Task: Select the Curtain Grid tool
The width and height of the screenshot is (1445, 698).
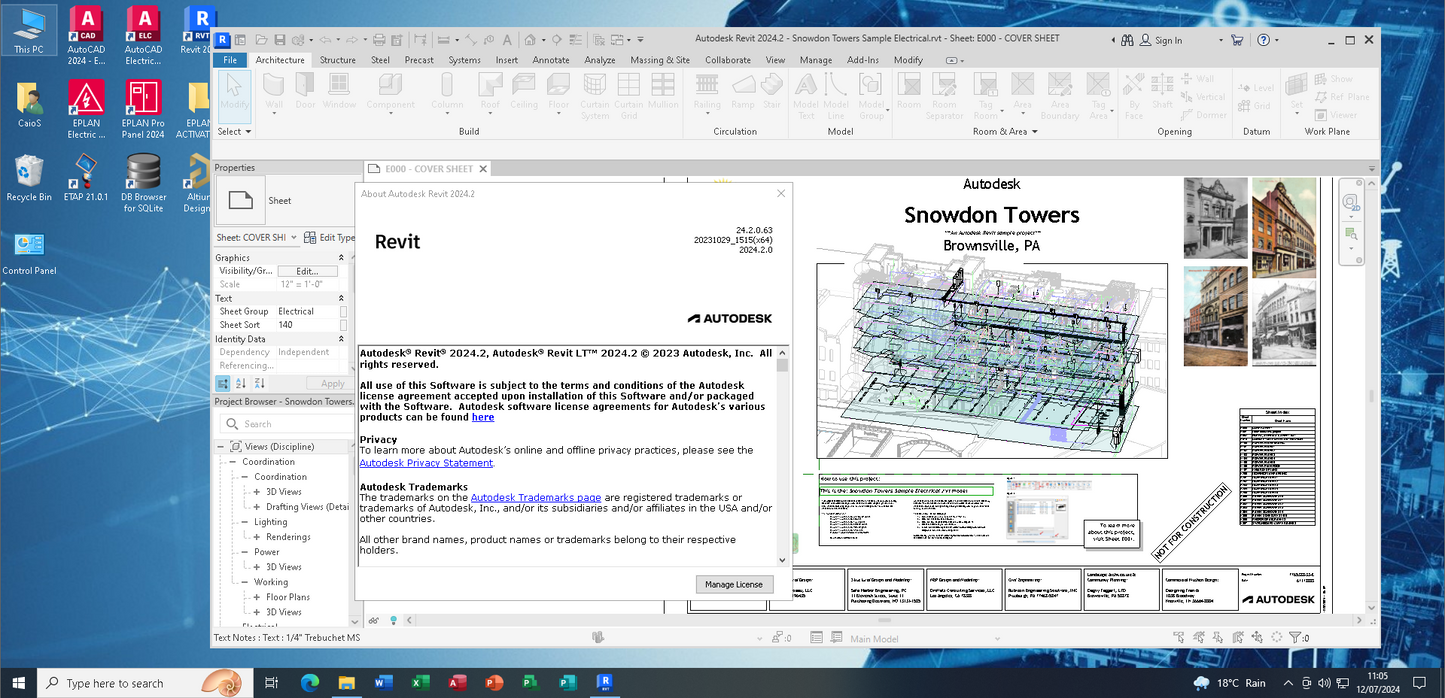Action: [629, 97]
